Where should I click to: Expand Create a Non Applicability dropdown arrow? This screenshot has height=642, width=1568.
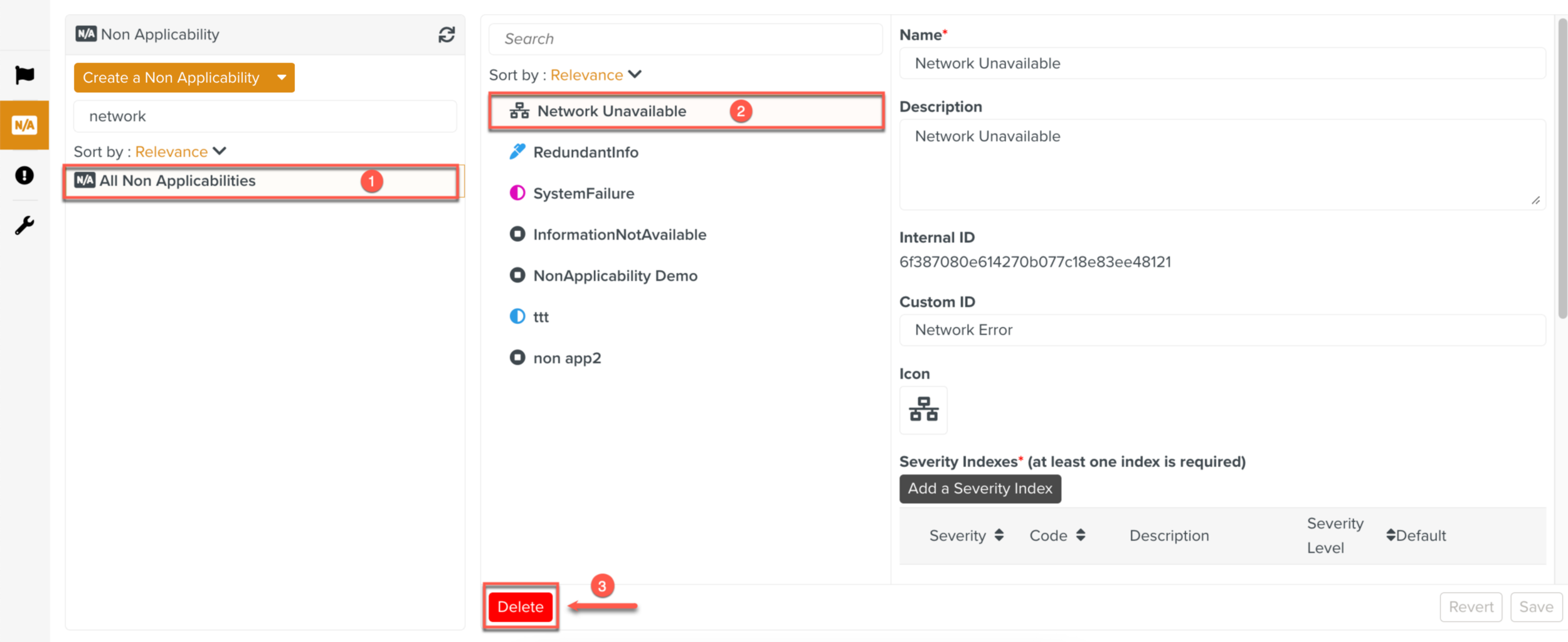tap(282, 78)
